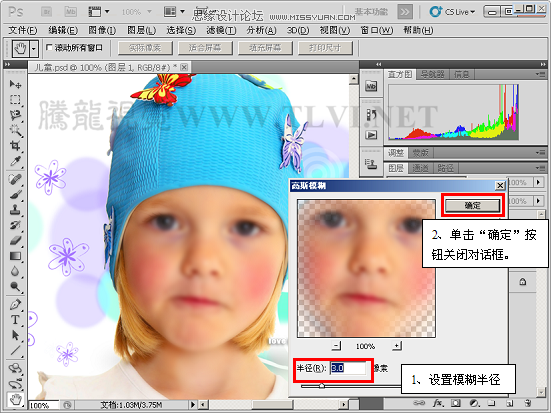
Task: Select the Hand tool in the toolbox
Action: click(x=15, y=399)
